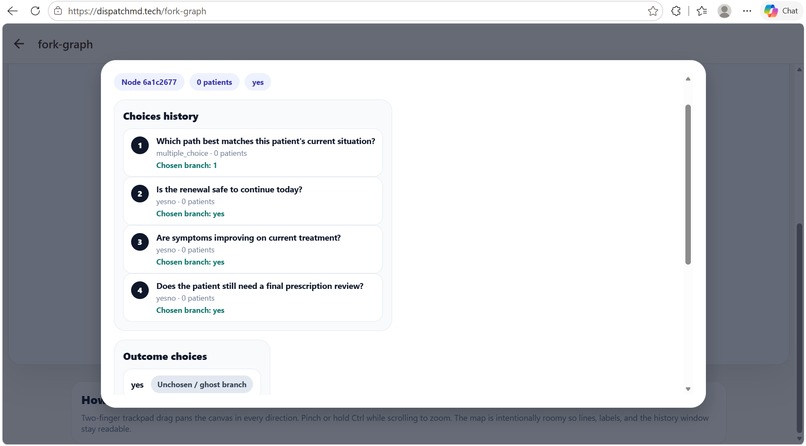This screenshot has width=806, height=446.
Task: Select step 3 number badge
Action: pos(140,242)
